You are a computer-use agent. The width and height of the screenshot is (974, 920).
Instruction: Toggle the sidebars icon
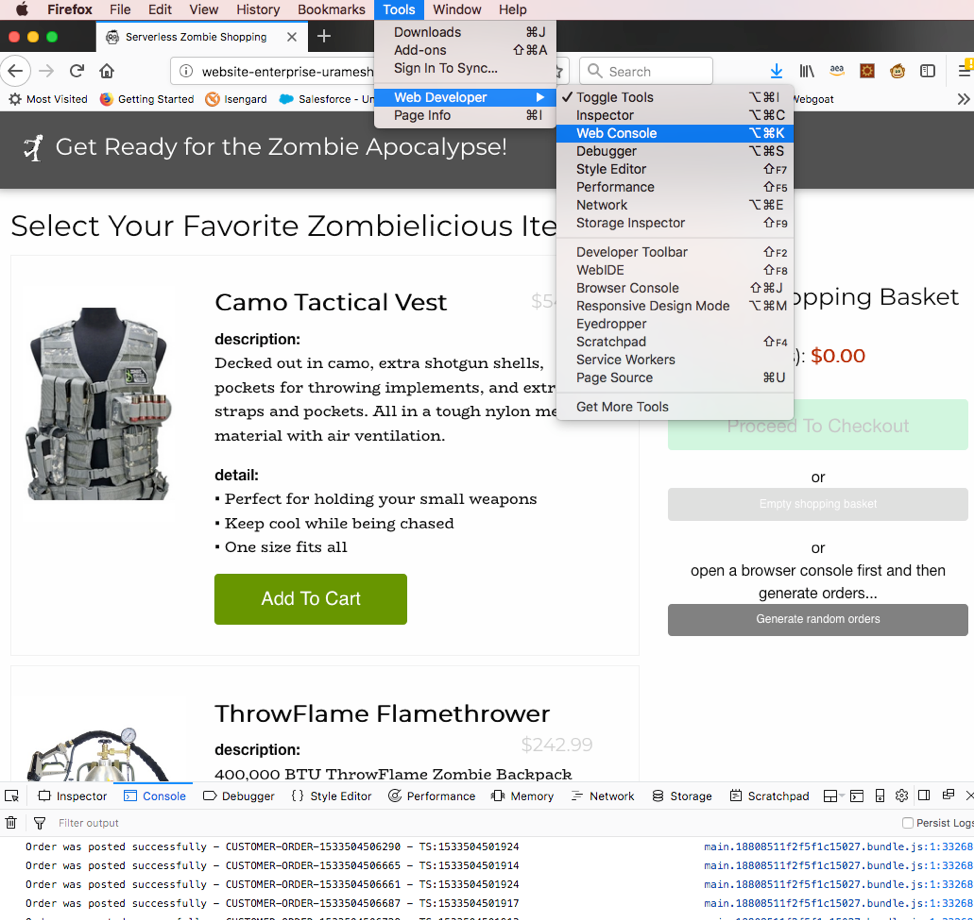927,71
